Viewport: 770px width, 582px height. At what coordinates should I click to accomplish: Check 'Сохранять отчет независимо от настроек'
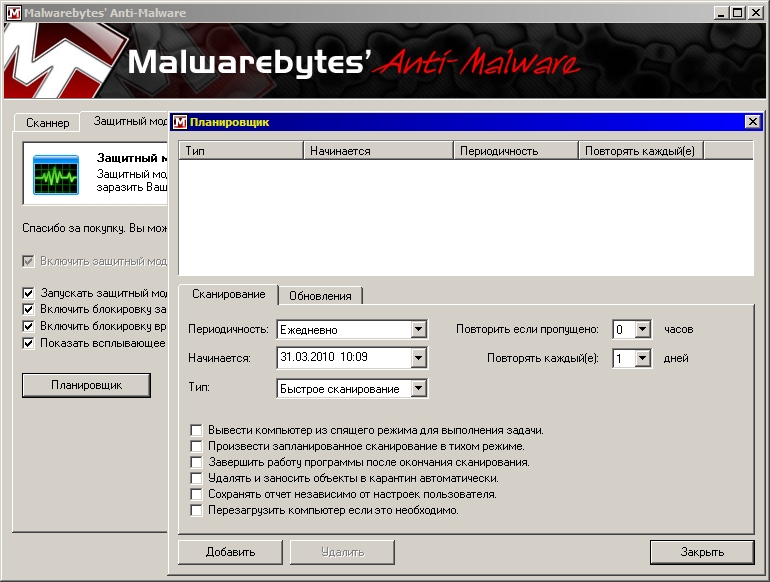[x=196, y=494]
